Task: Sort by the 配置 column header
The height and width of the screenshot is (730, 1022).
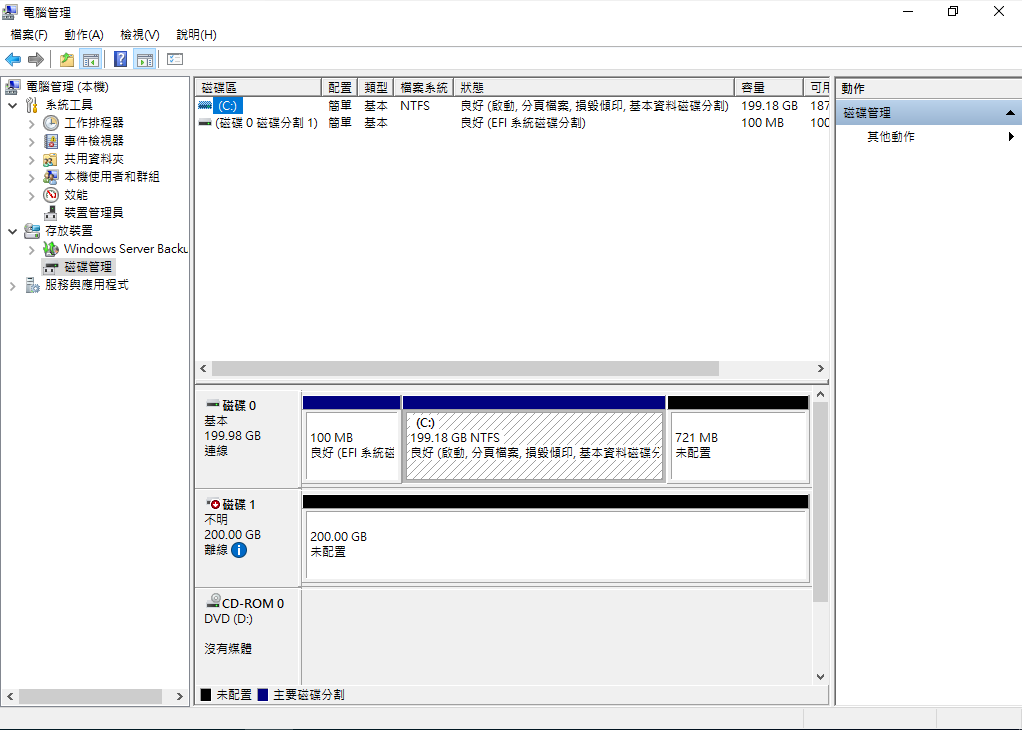Action: coord(340,87)
